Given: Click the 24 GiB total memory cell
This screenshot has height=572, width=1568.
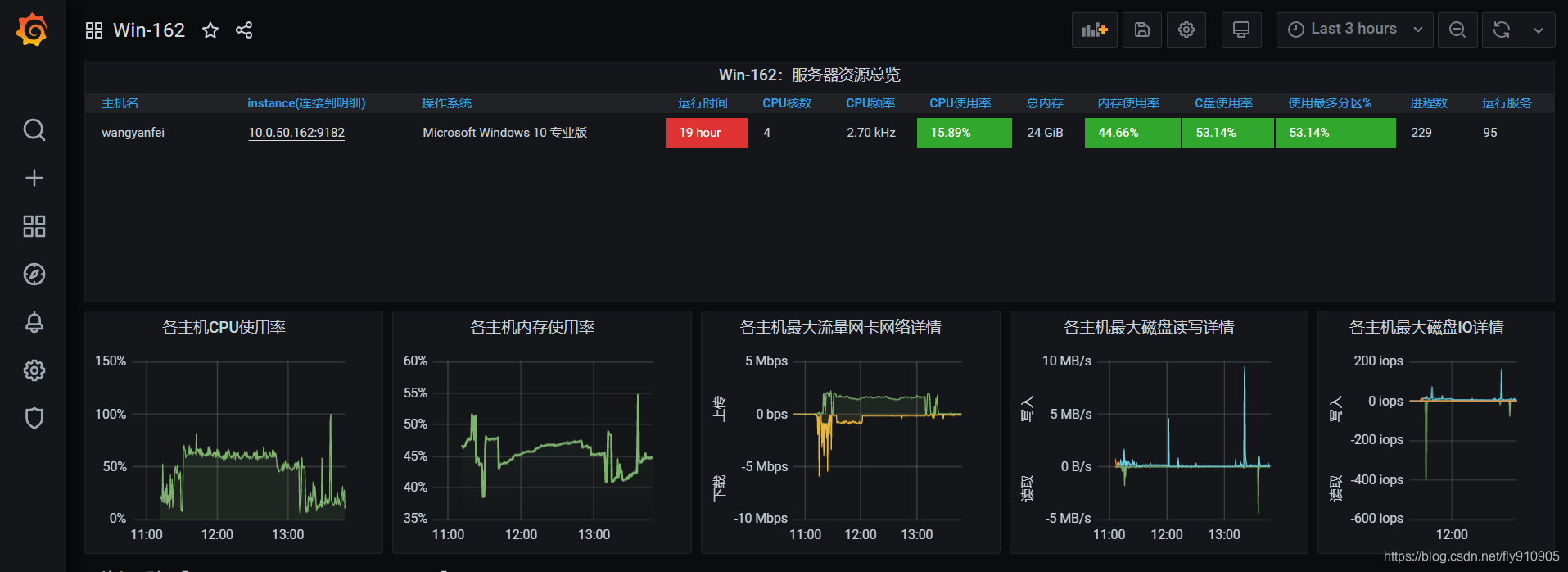Looking at the screenshot, I should (1045, 133).
